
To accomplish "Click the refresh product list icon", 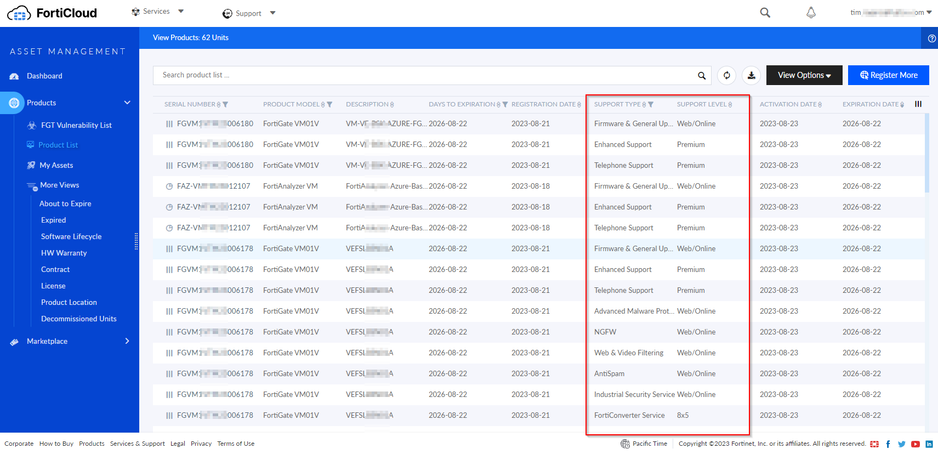I will click(727, 75).
